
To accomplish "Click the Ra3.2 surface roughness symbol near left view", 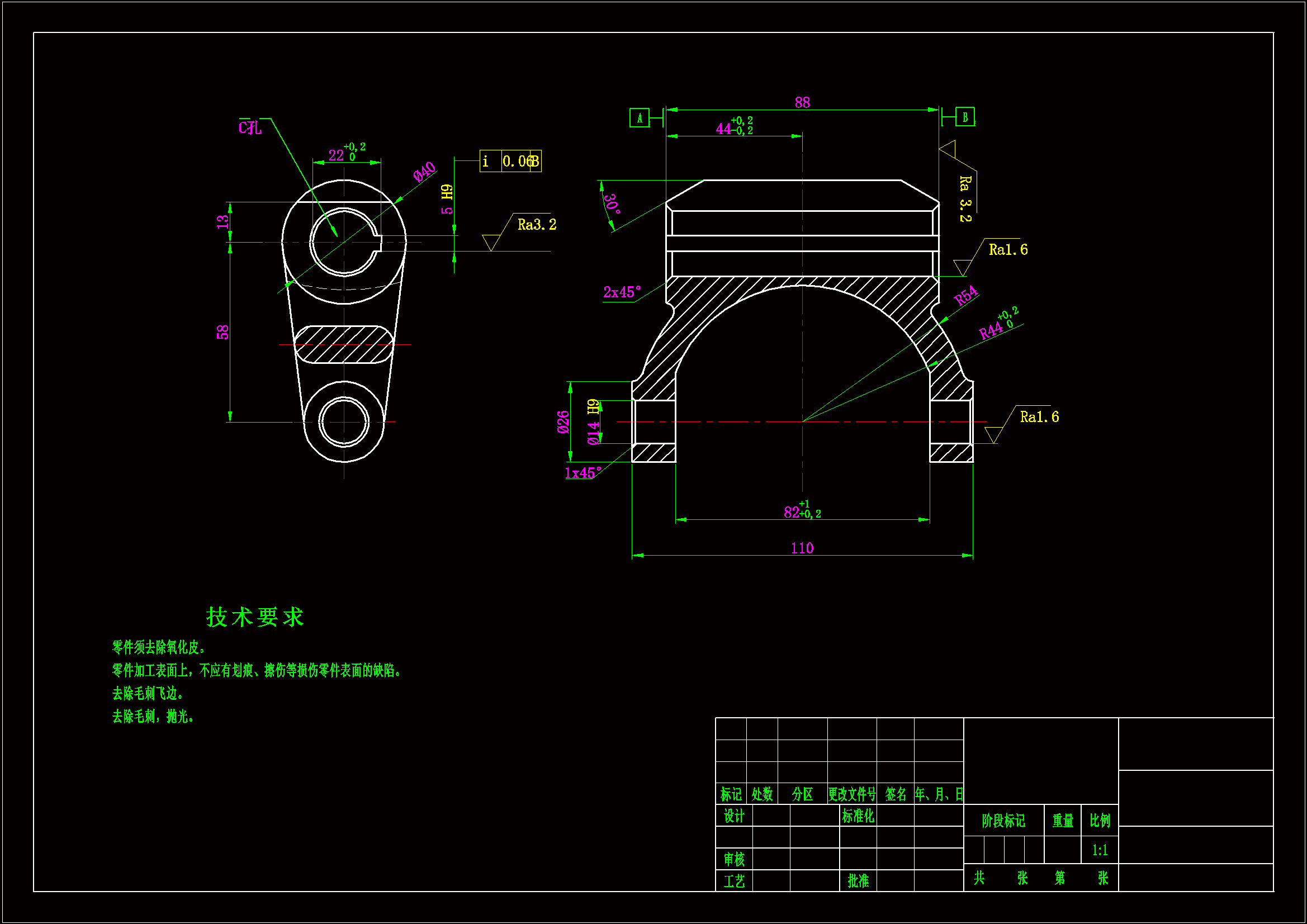I will pos(536,225).
